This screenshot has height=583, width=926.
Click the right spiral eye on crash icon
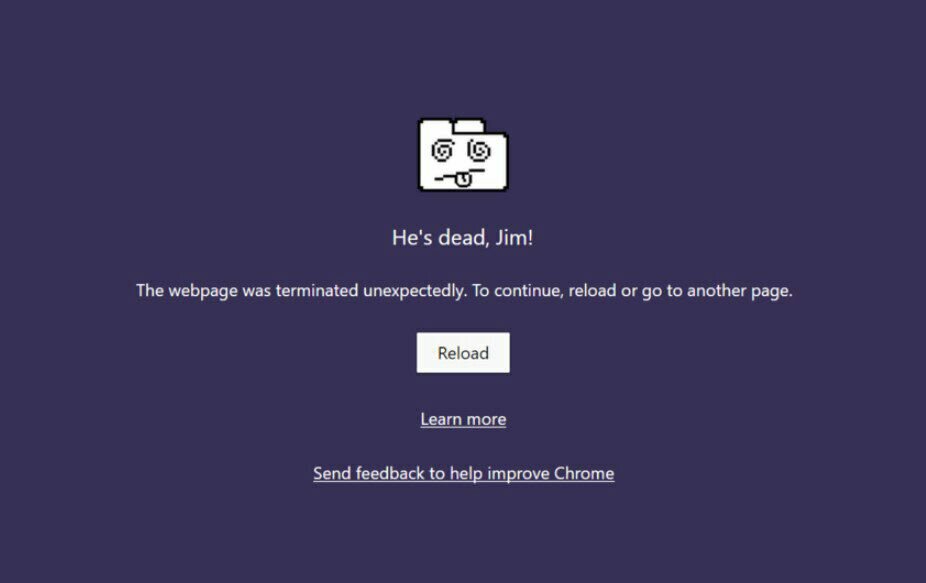(479, 150)
